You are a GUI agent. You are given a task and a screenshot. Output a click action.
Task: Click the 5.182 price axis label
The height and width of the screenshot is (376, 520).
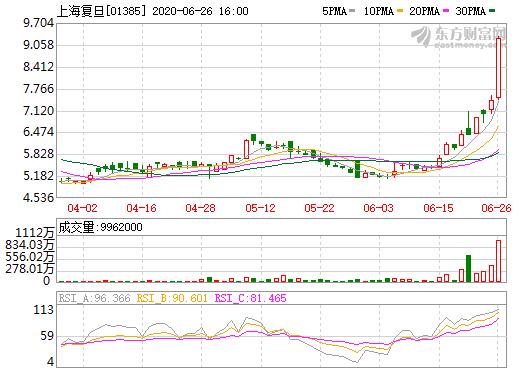[x=38, y=176]
